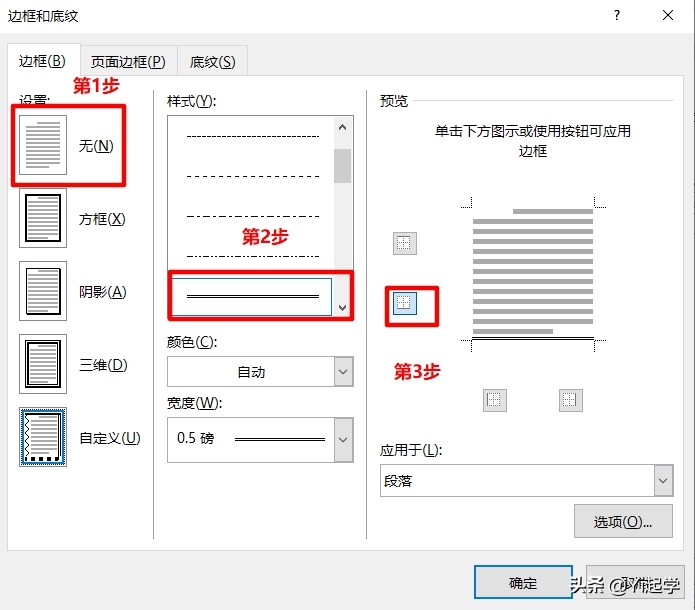Select the dashed line style
This screenshot has width=695, height=610.
[253, 176]
